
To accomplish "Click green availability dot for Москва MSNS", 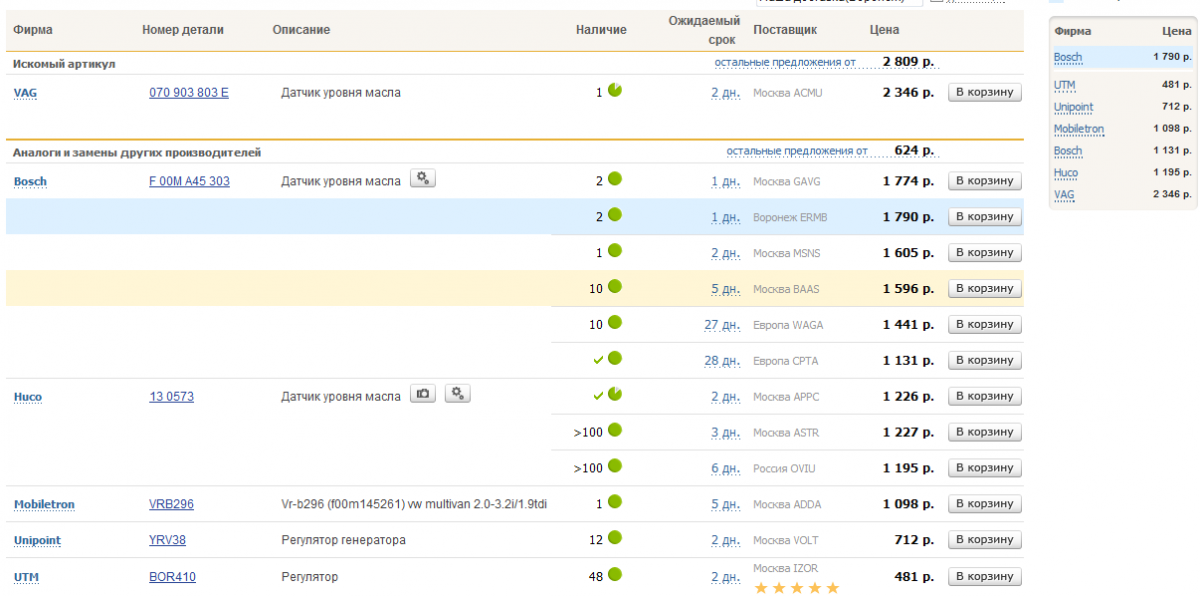I will 615,251.
